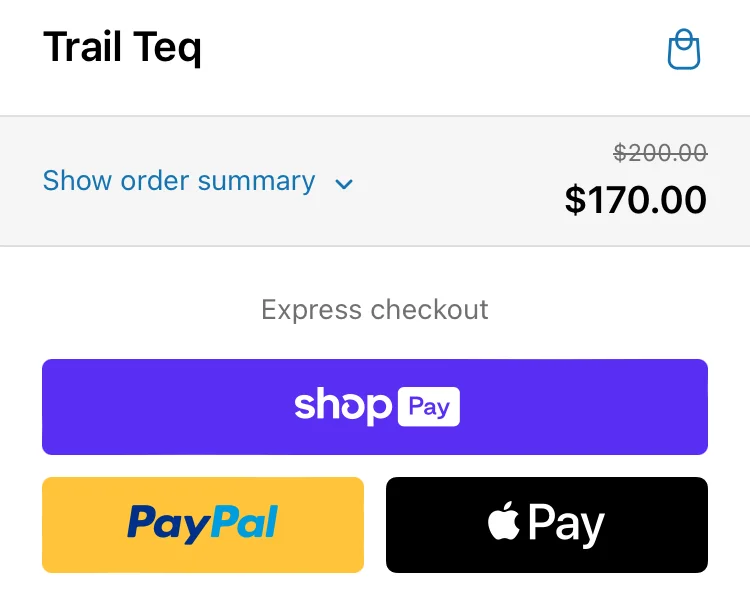Expand order summary using the chevron arrow
The image size is (750, 607).
click(x=344, y=184)
